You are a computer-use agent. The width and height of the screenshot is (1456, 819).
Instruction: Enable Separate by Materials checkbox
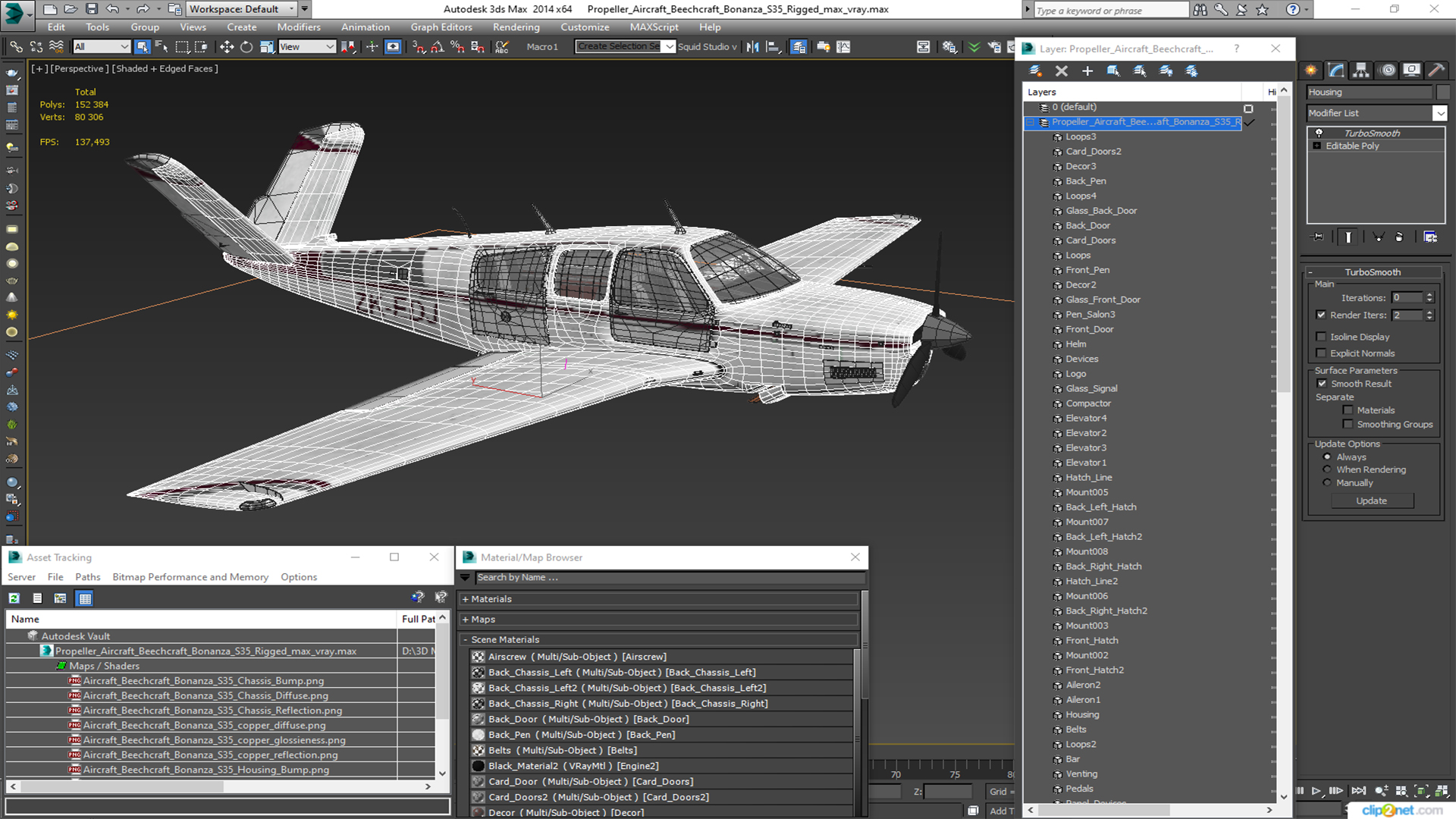[x=1348, y=410]
